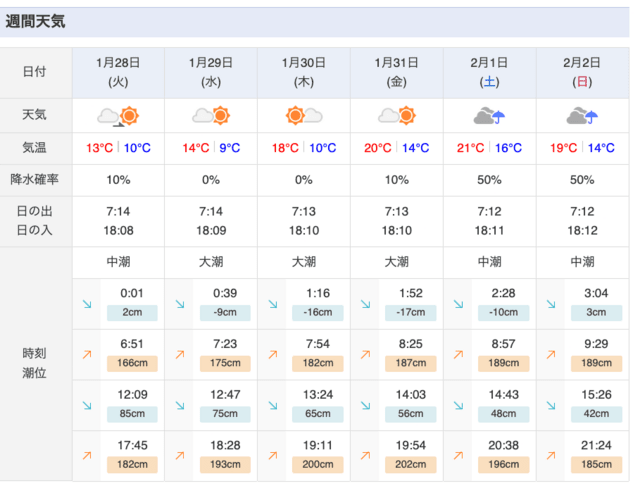Click the falling tide arrow beside 1:16
Image resolution: width=640 pixels, height=486 pixels.
click(273, 304)
